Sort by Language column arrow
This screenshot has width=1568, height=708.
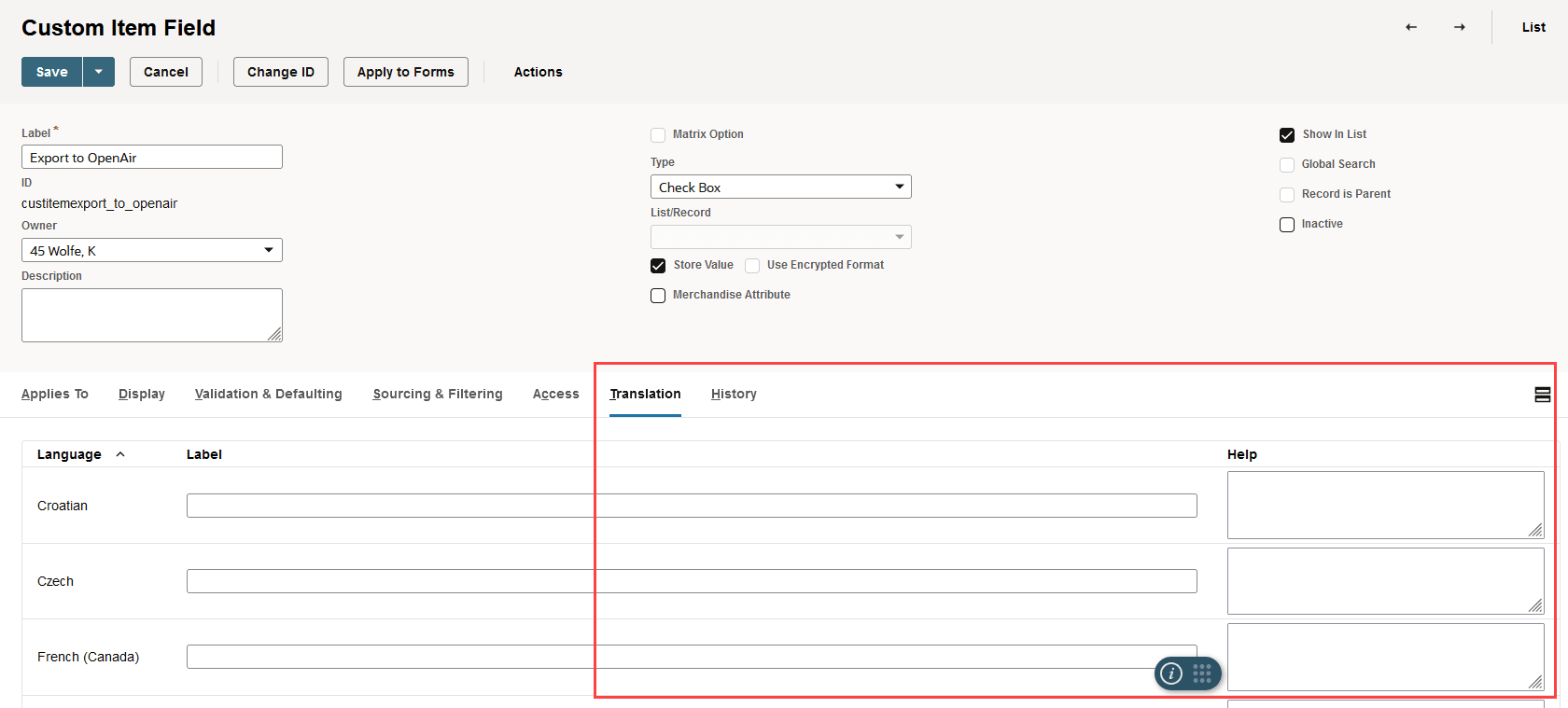(120, 454)
